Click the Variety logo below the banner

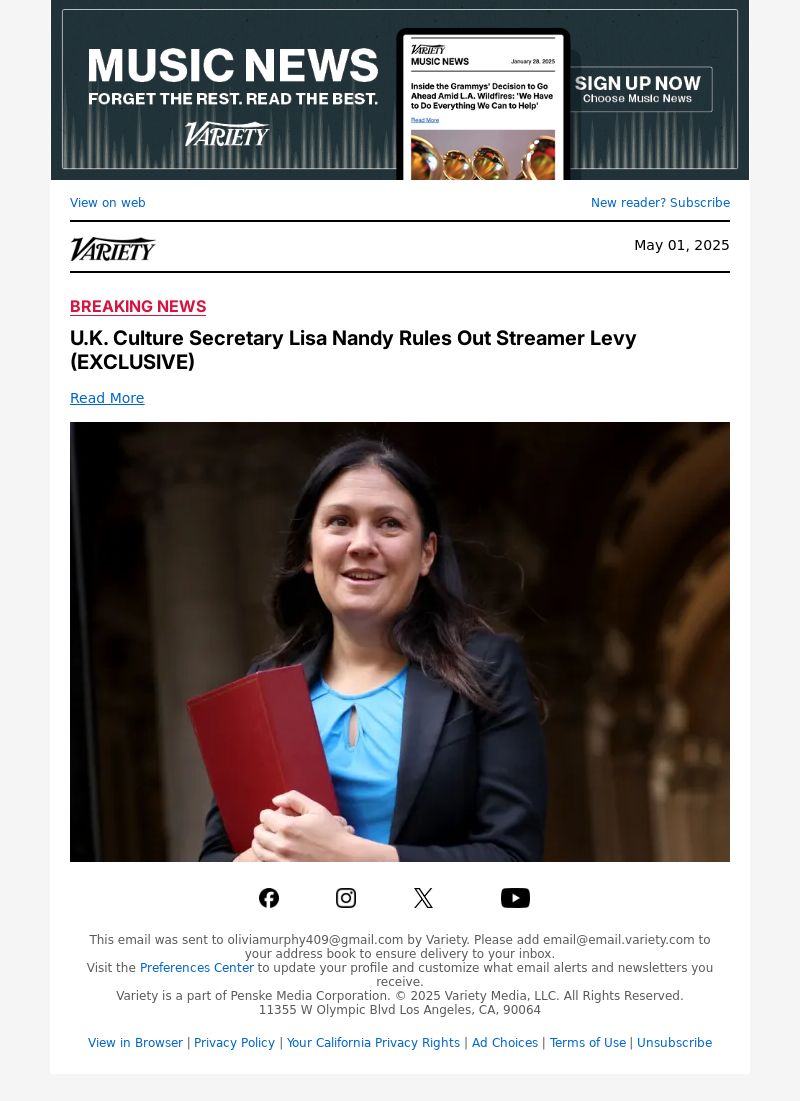coord(112,249)
